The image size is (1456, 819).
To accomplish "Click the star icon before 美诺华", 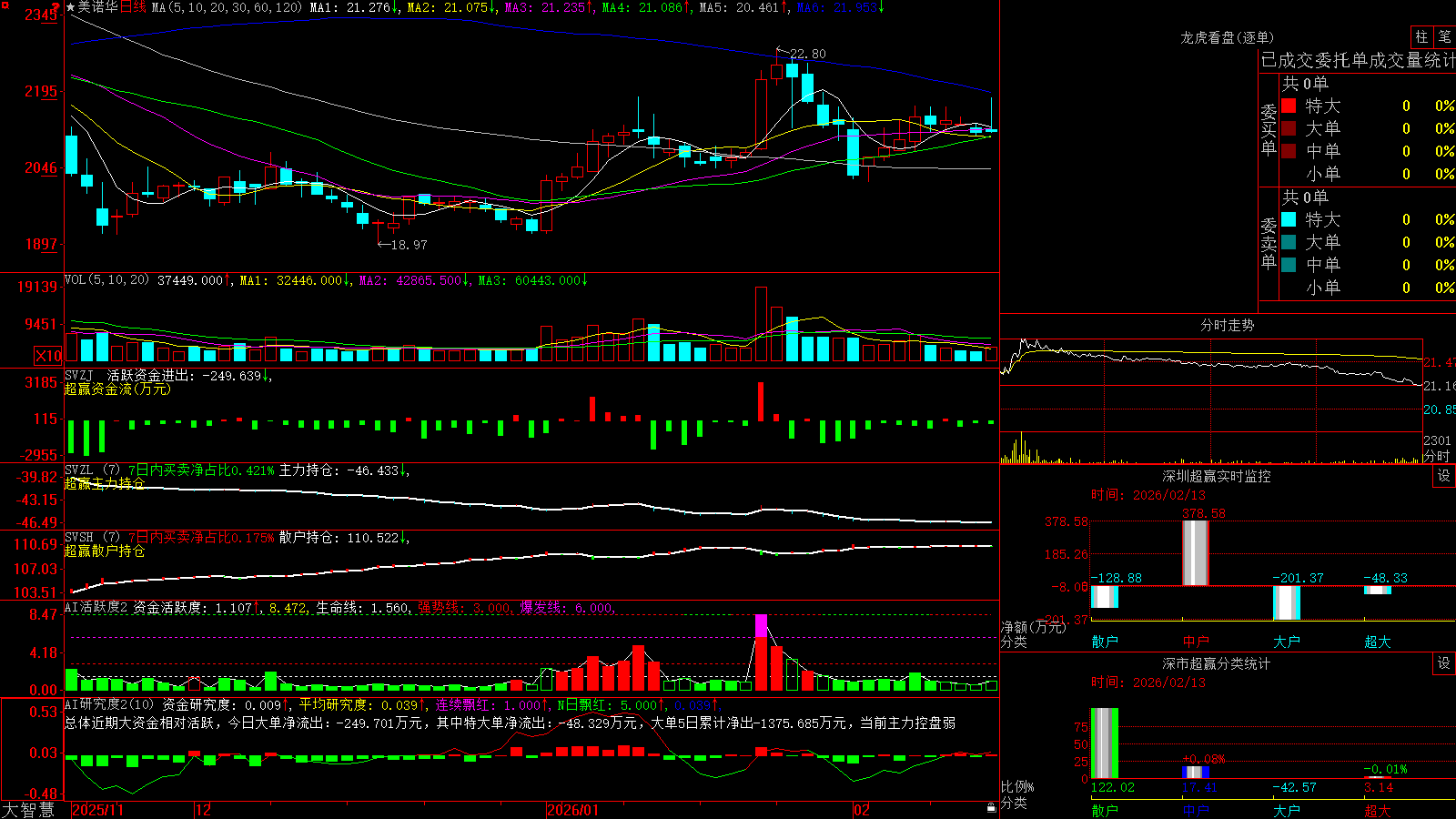I will tap(71, 7).
